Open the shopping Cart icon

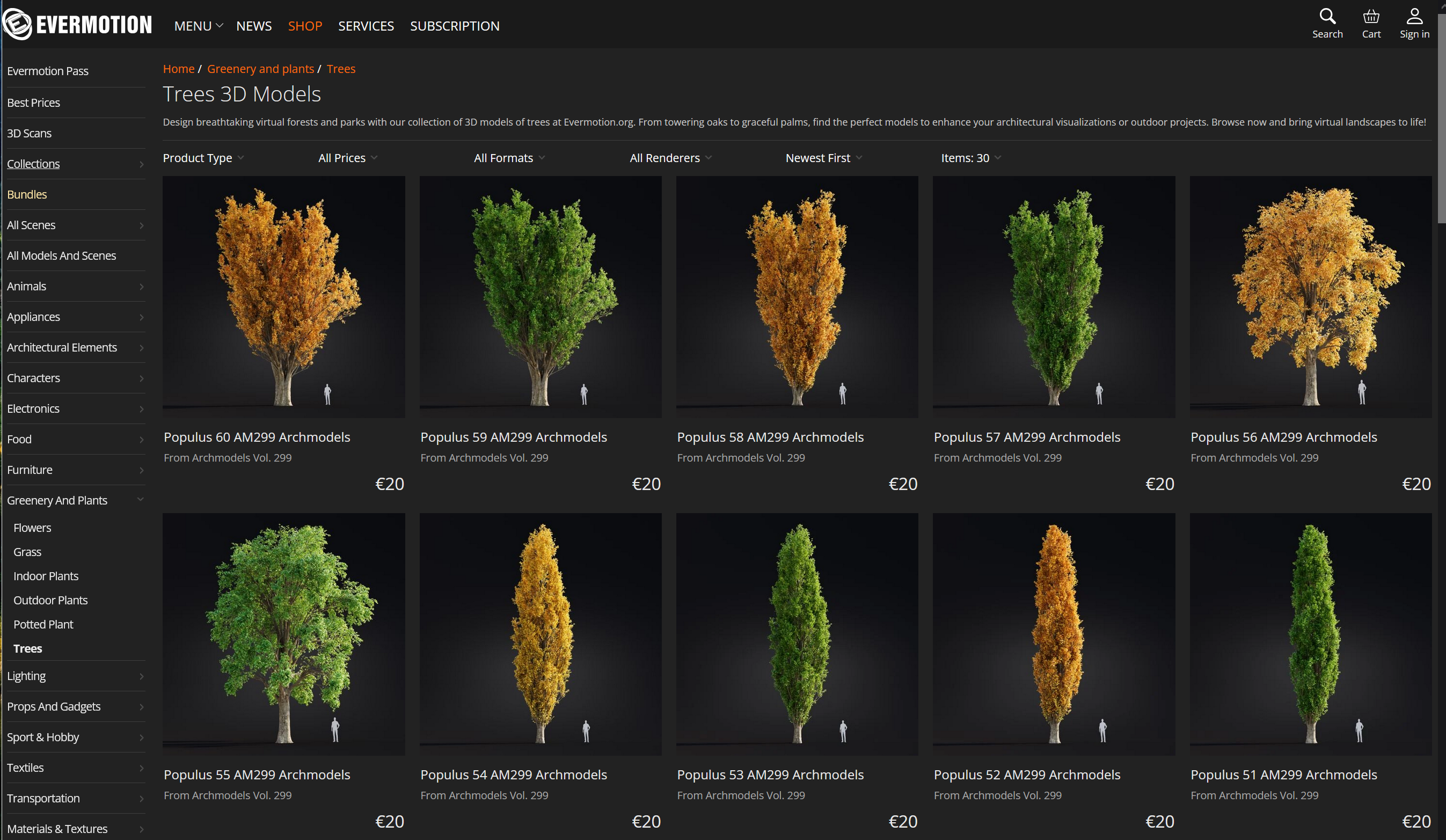click(x=1371, y=24)
